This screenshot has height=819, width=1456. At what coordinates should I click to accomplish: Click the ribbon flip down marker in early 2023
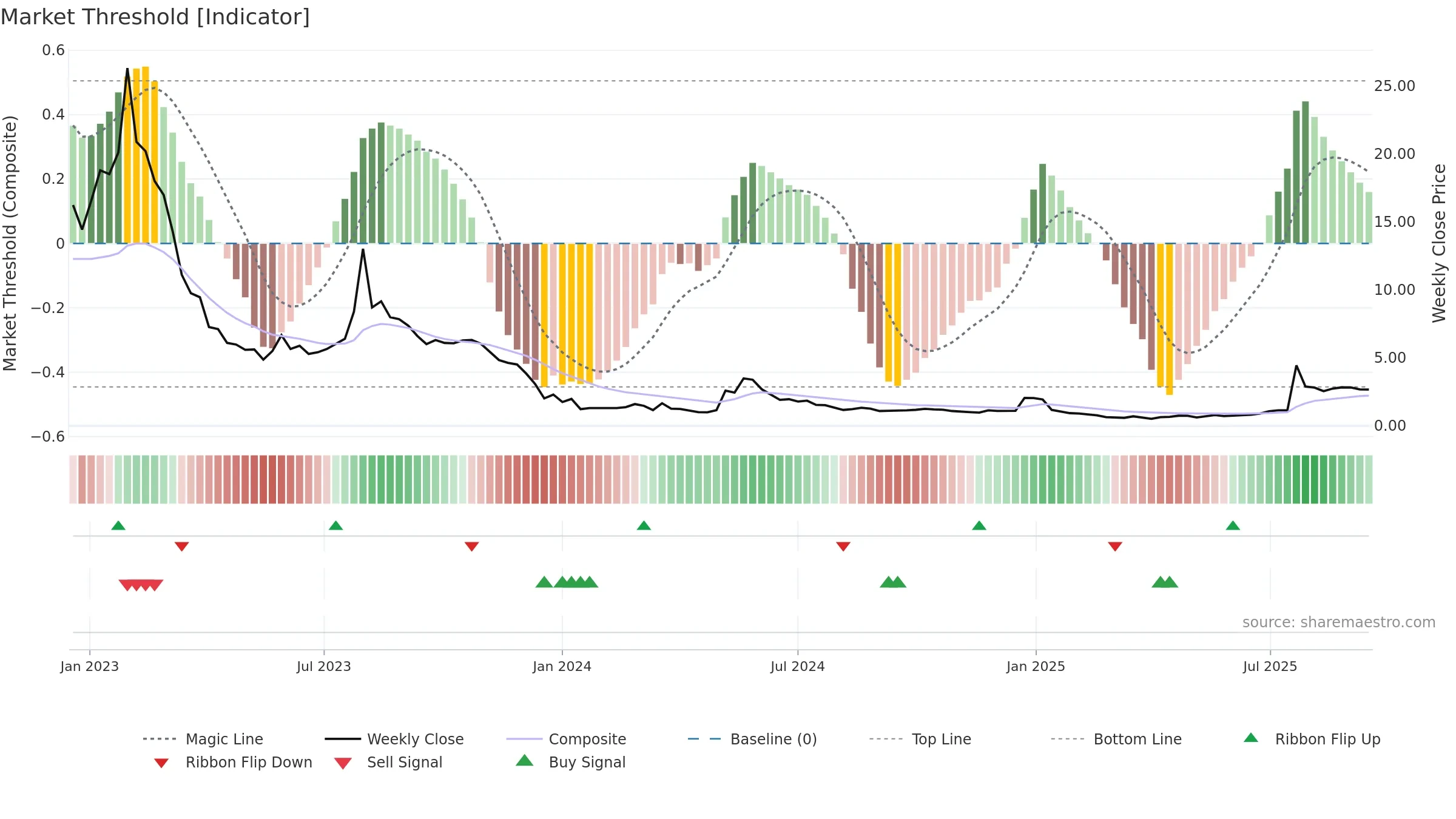[x=181, y=547]
